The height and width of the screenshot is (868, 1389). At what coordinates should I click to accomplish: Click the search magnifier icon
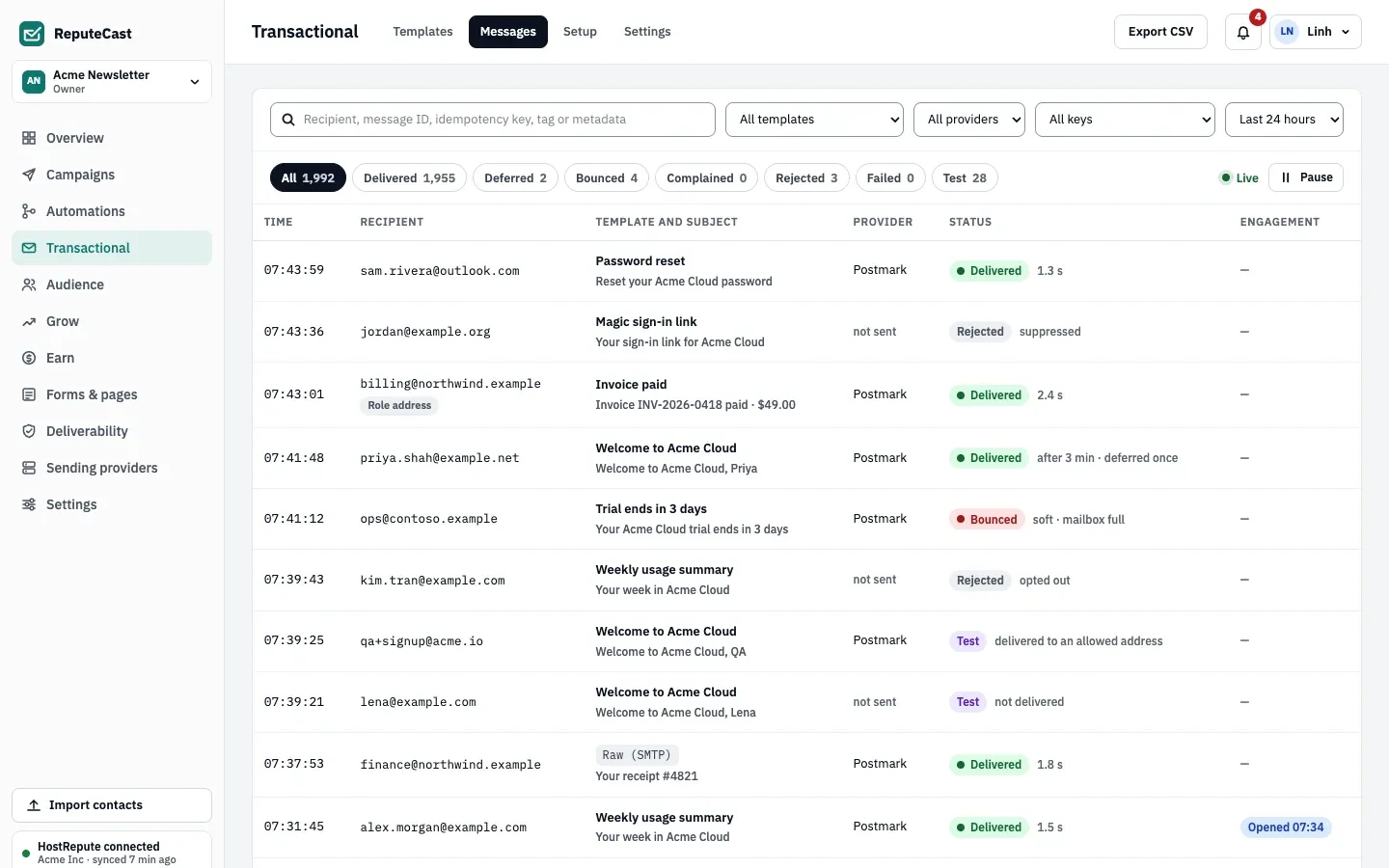288,120
